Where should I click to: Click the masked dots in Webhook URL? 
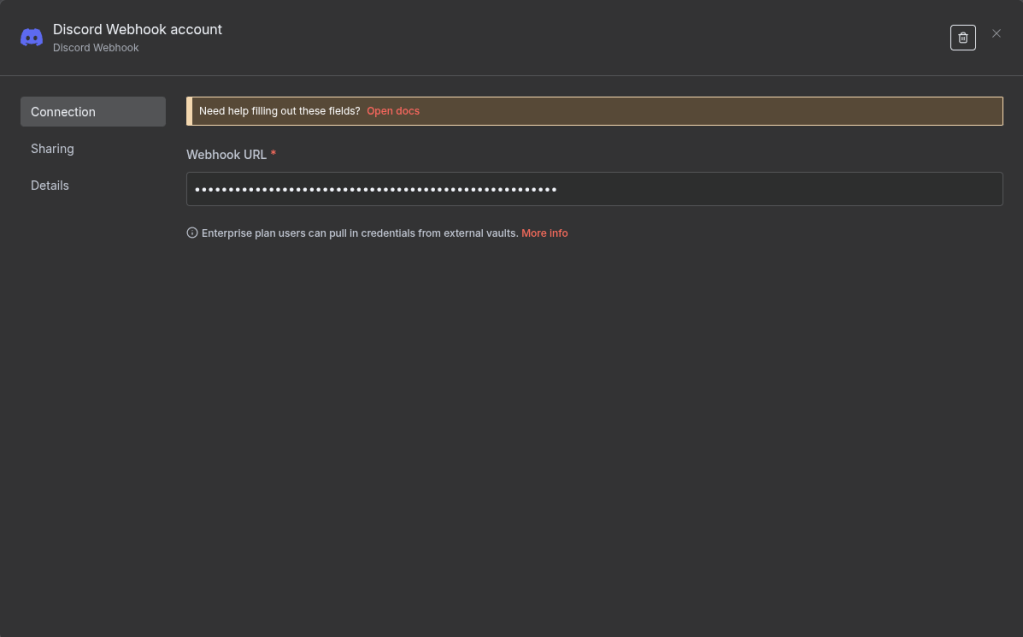[375, 189]
